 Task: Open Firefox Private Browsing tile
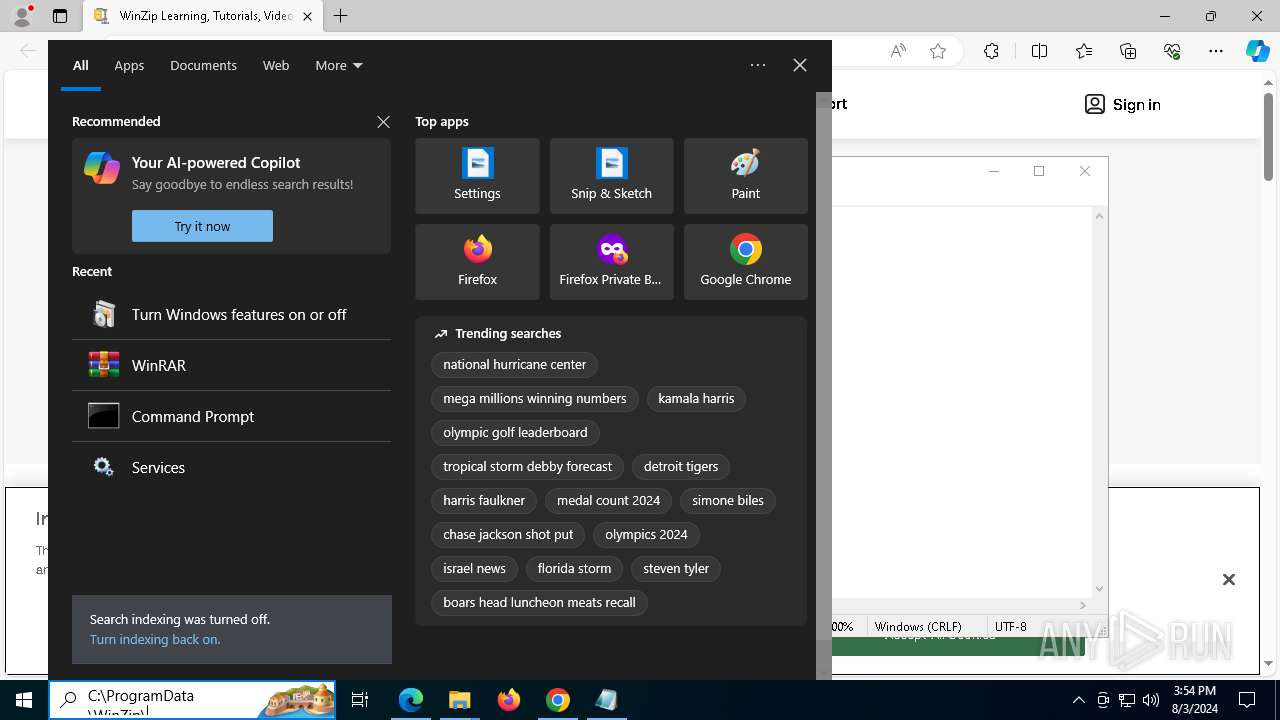(x=611, y=262)
